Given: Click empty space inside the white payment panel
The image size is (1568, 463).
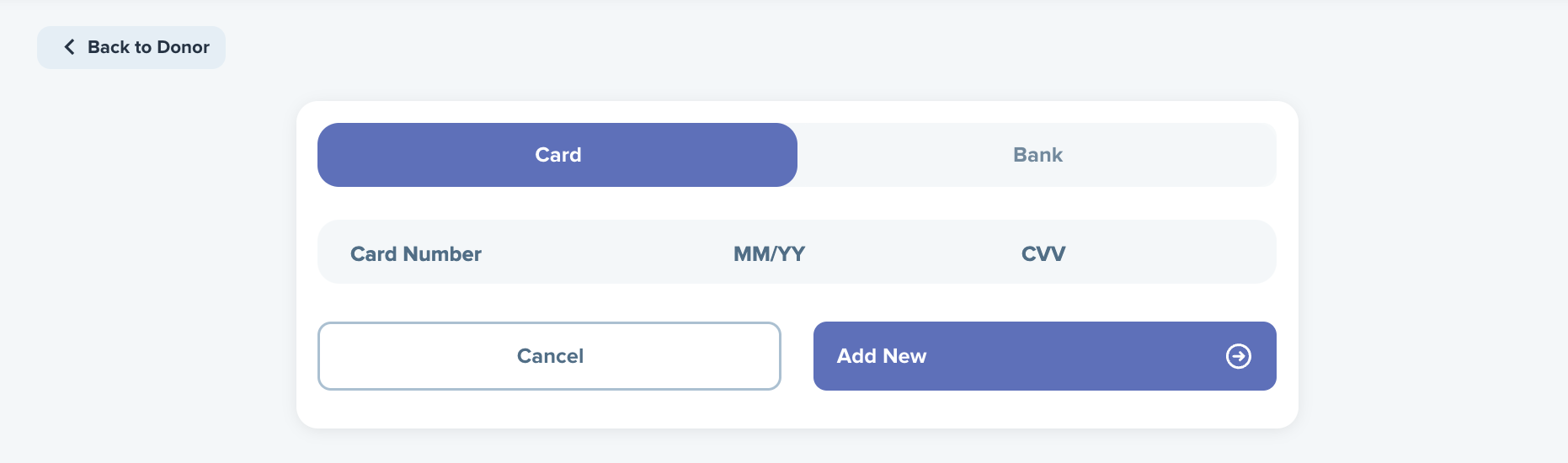Looking at the screenshot, I should click(797, 409).
